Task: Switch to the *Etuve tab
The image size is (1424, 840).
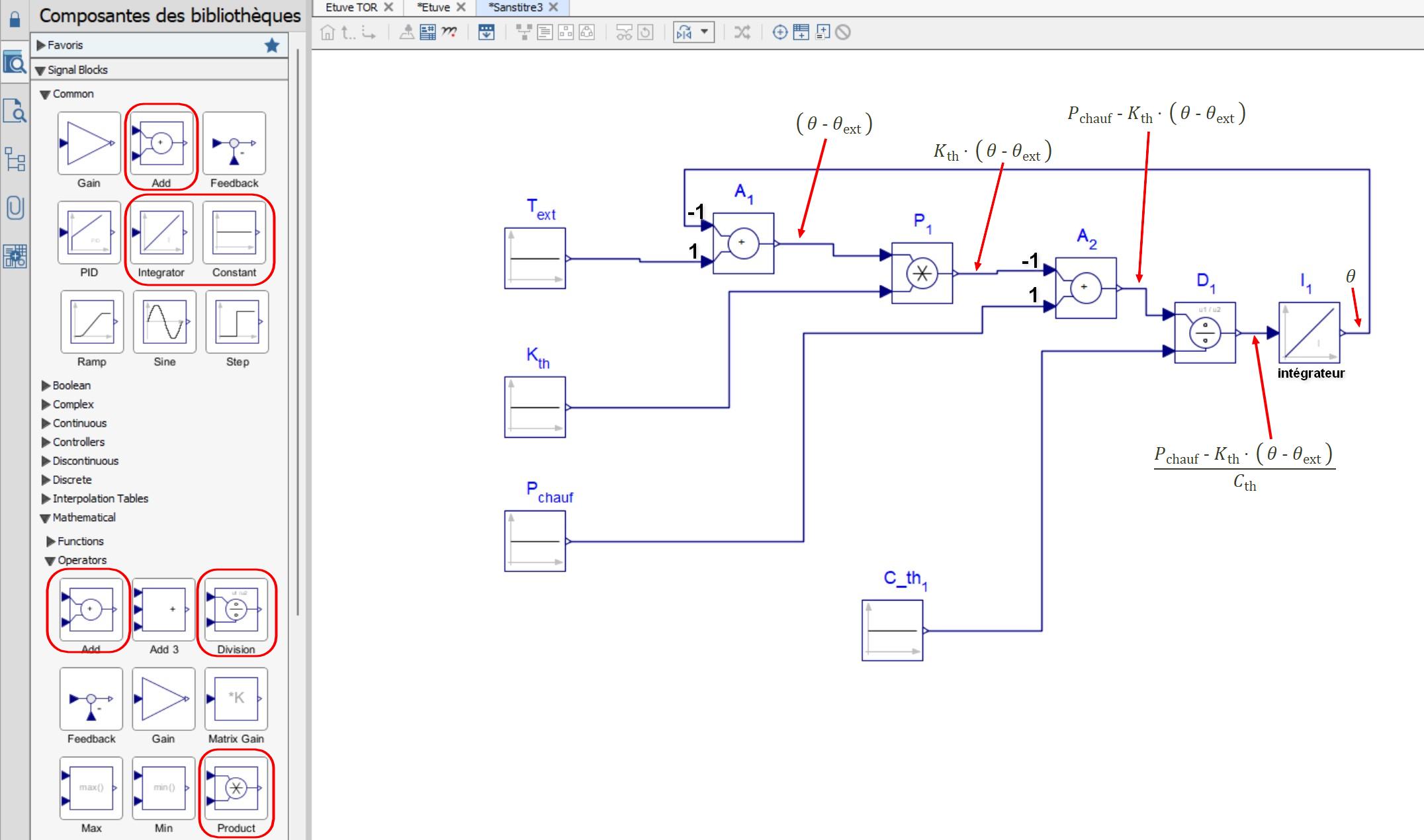Action: 433,7
